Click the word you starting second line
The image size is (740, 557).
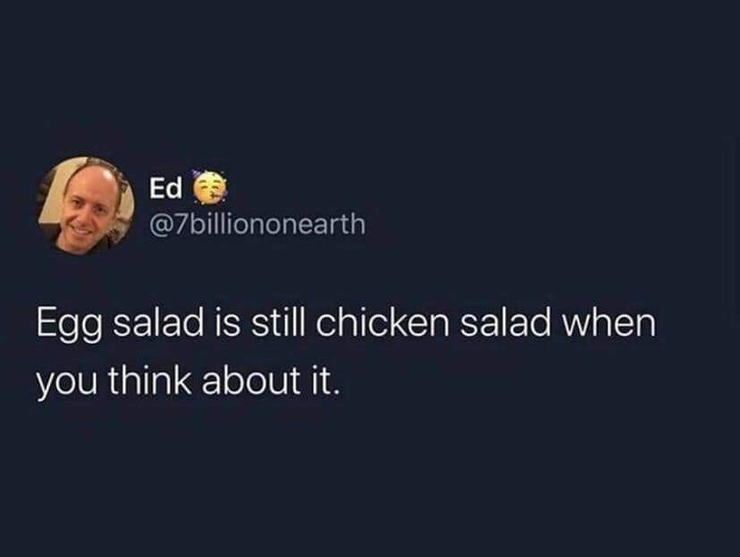[x=67, y=383]
